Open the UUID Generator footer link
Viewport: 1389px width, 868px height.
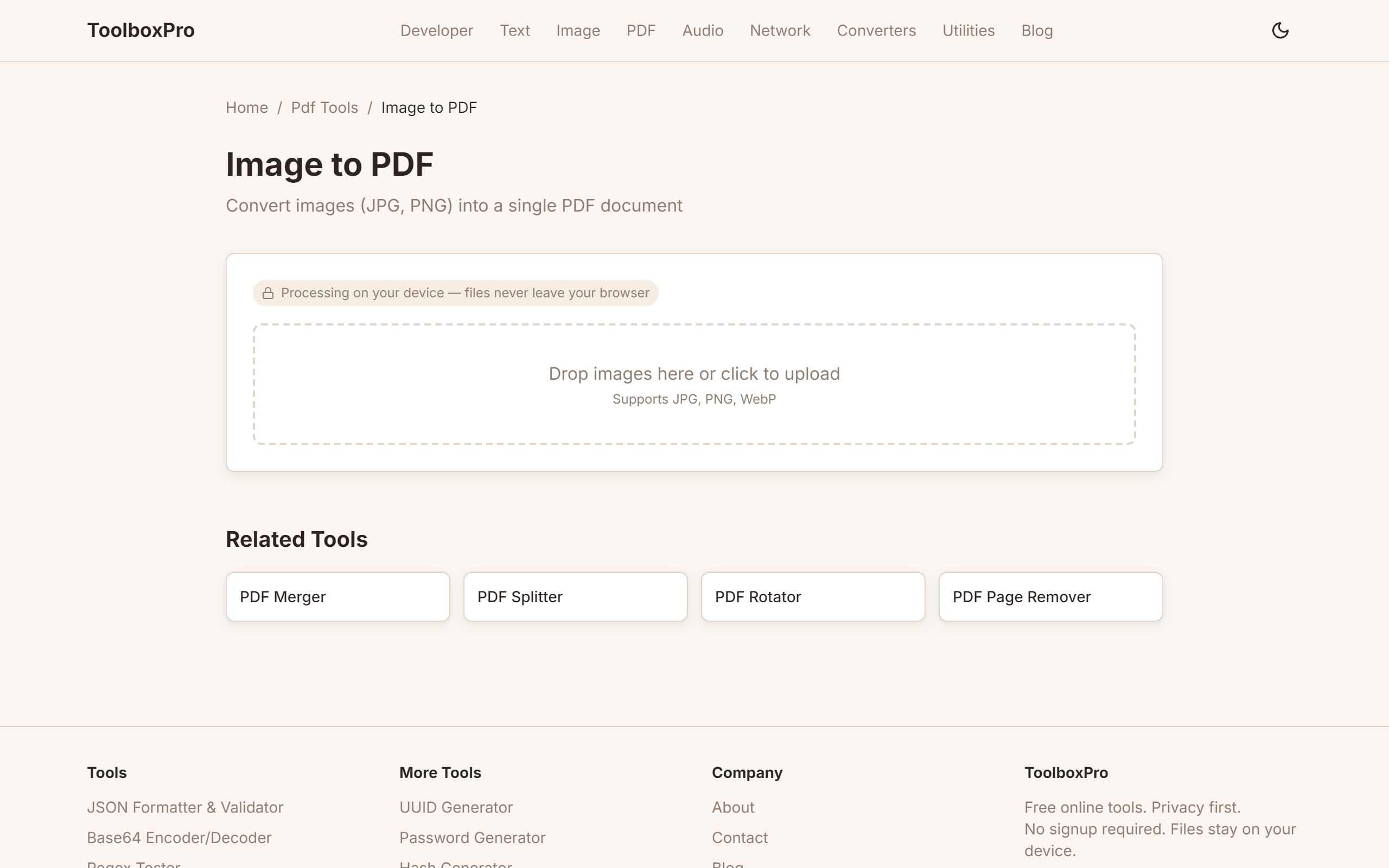tap(456, 807)
